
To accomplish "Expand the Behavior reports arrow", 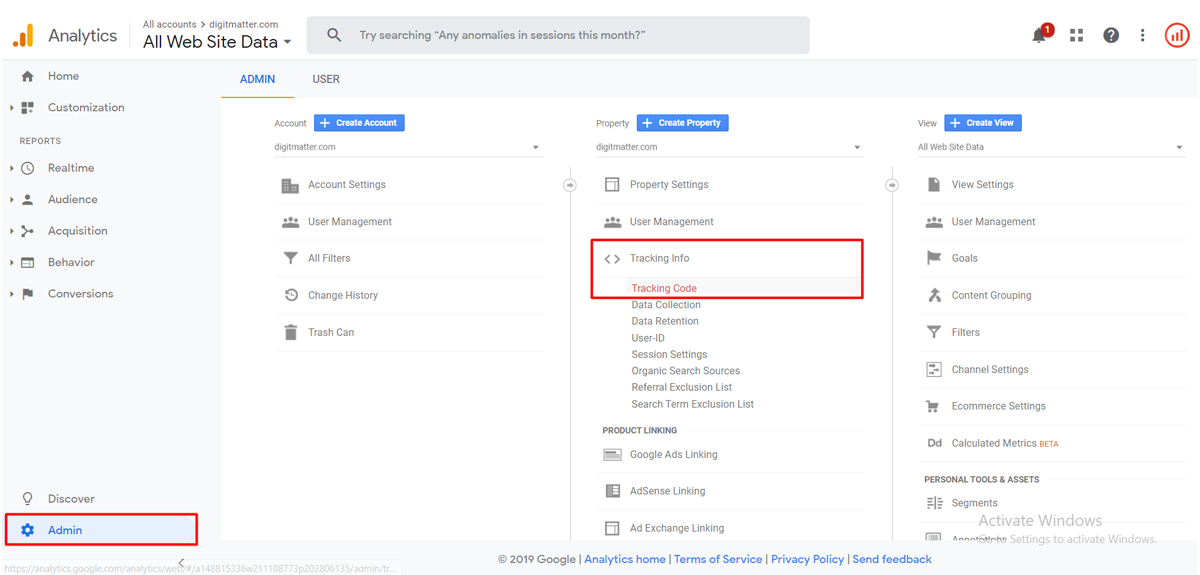I will (12, 262).
